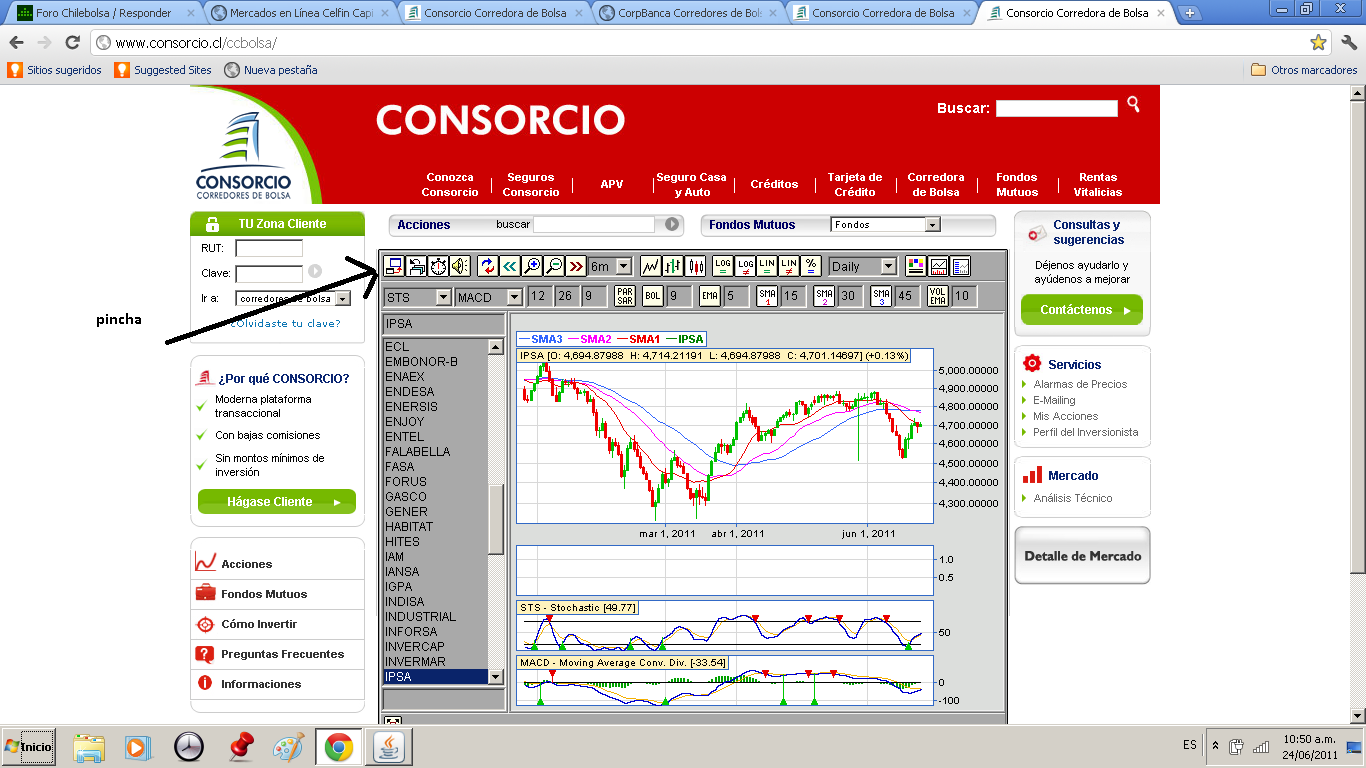Click the chart data table icon
The height and width of the screenshot is (768, 1366).
pyautogui.click(x=961, y=266)
